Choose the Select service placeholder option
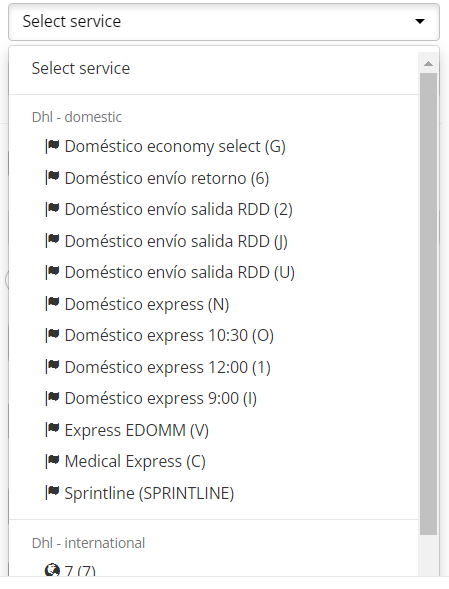The height and width of the screenshot is (589, 449). pos(213,68)
